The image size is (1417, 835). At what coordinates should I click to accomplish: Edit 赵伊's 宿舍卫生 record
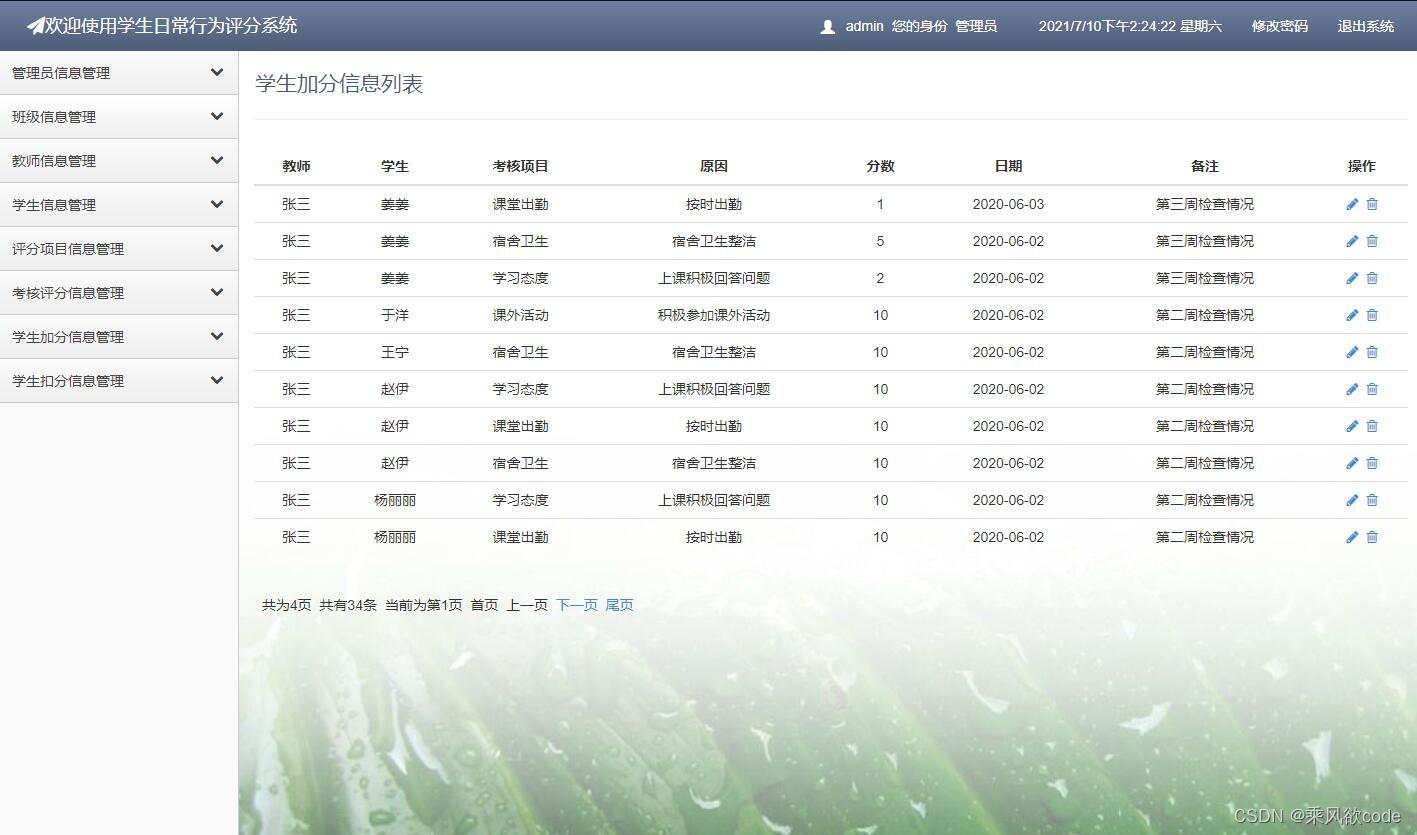point(1351,463)
